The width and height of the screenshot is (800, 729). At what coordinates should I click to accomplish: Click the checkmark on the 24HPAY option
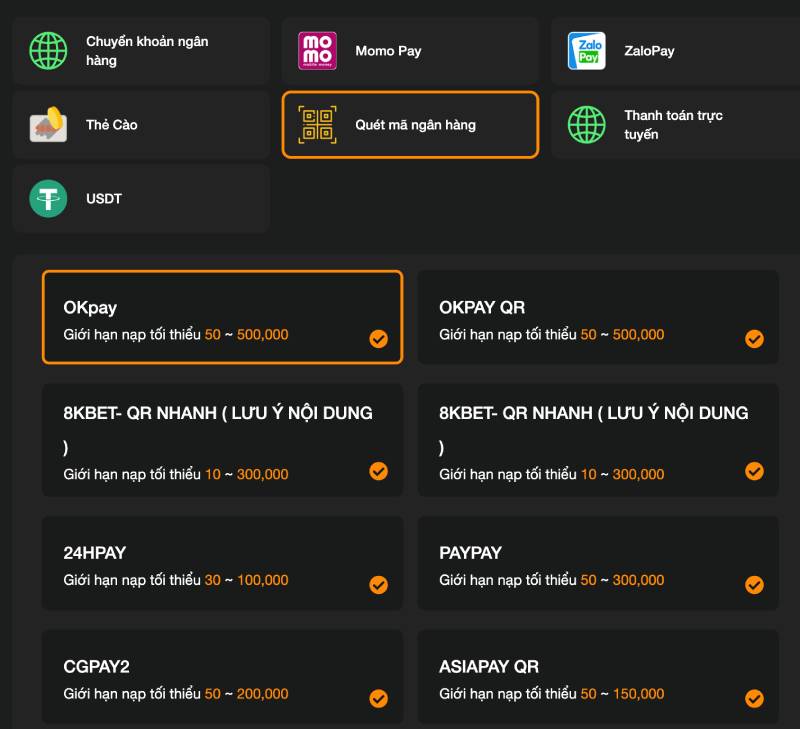coord(378,585)
